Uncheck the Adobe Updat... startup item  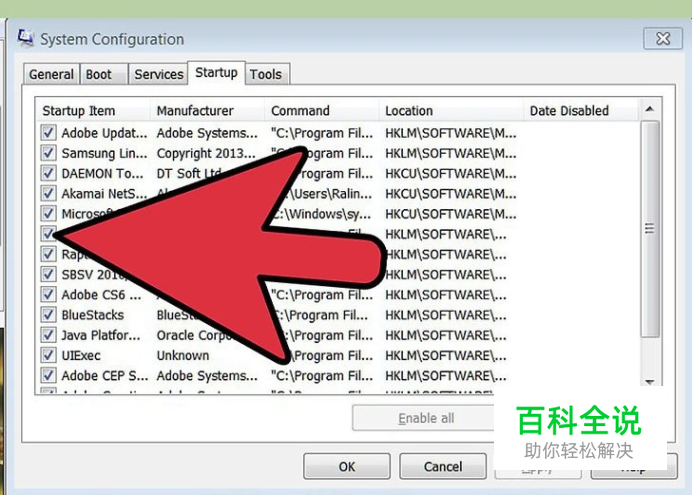click(x=48, y=132)
